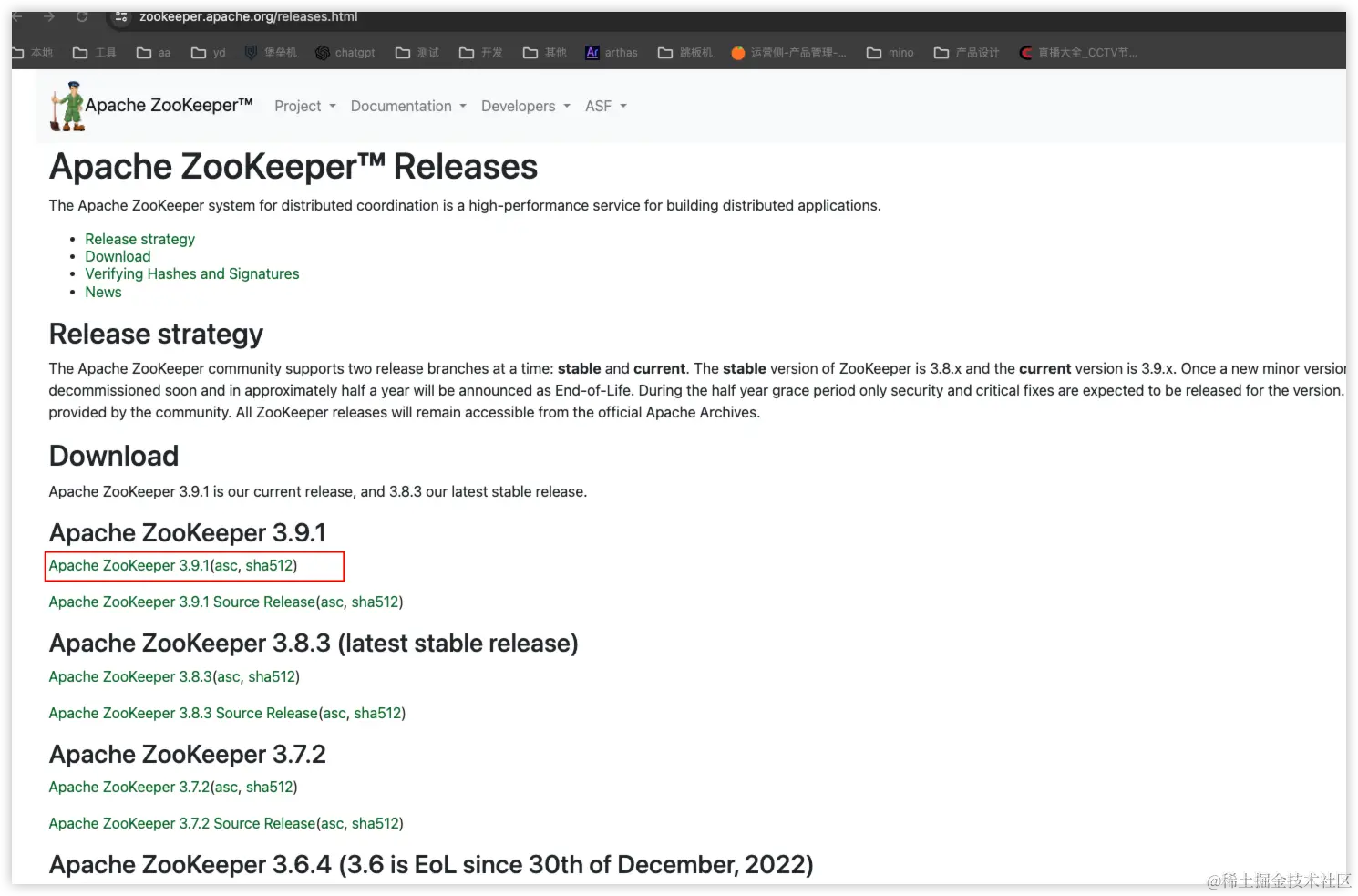The height and width of the screenshot is (896, 1358).
Task: Open the sha512 hash for ZooKeeper 3.7.2
Action: pyautogui.click(x=270, y=788)
